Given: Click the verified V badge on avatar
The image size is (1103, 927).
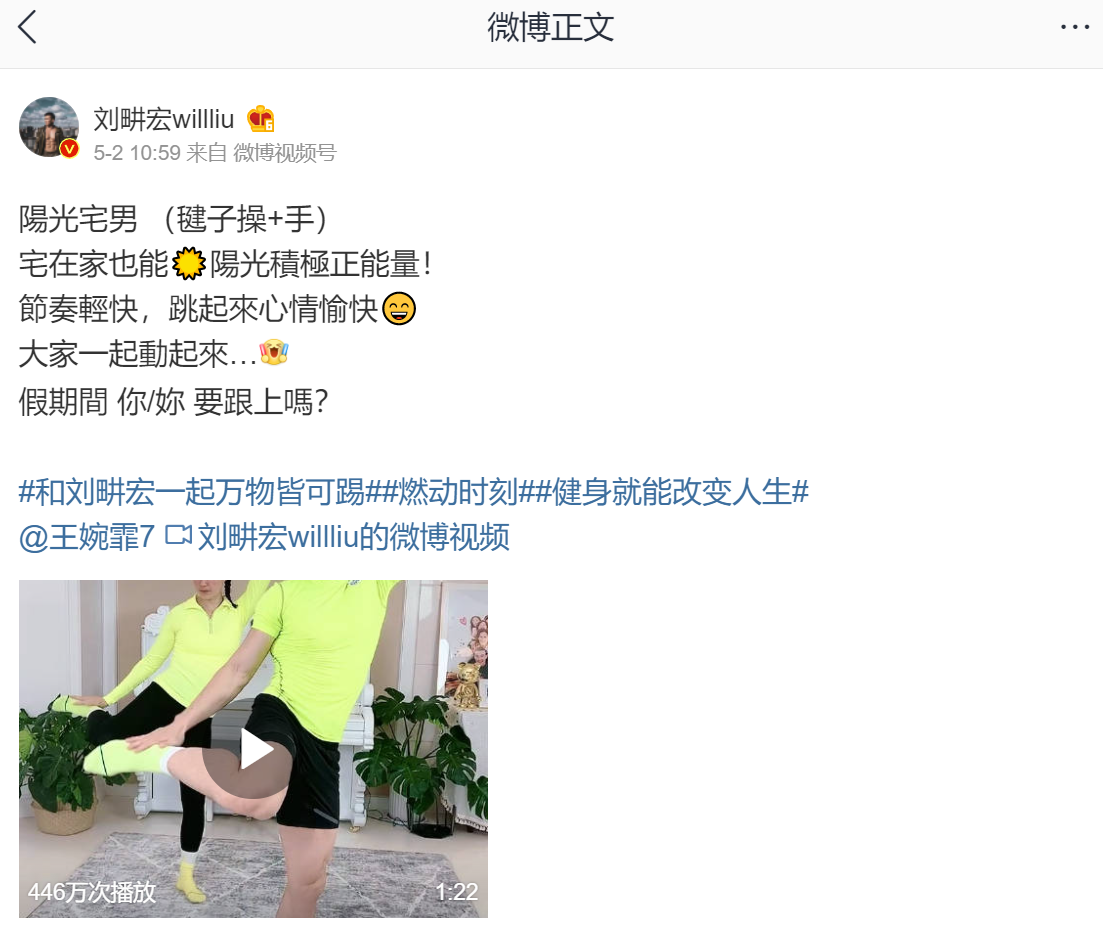Looking at the screenshot, I should tap(69, 148).
